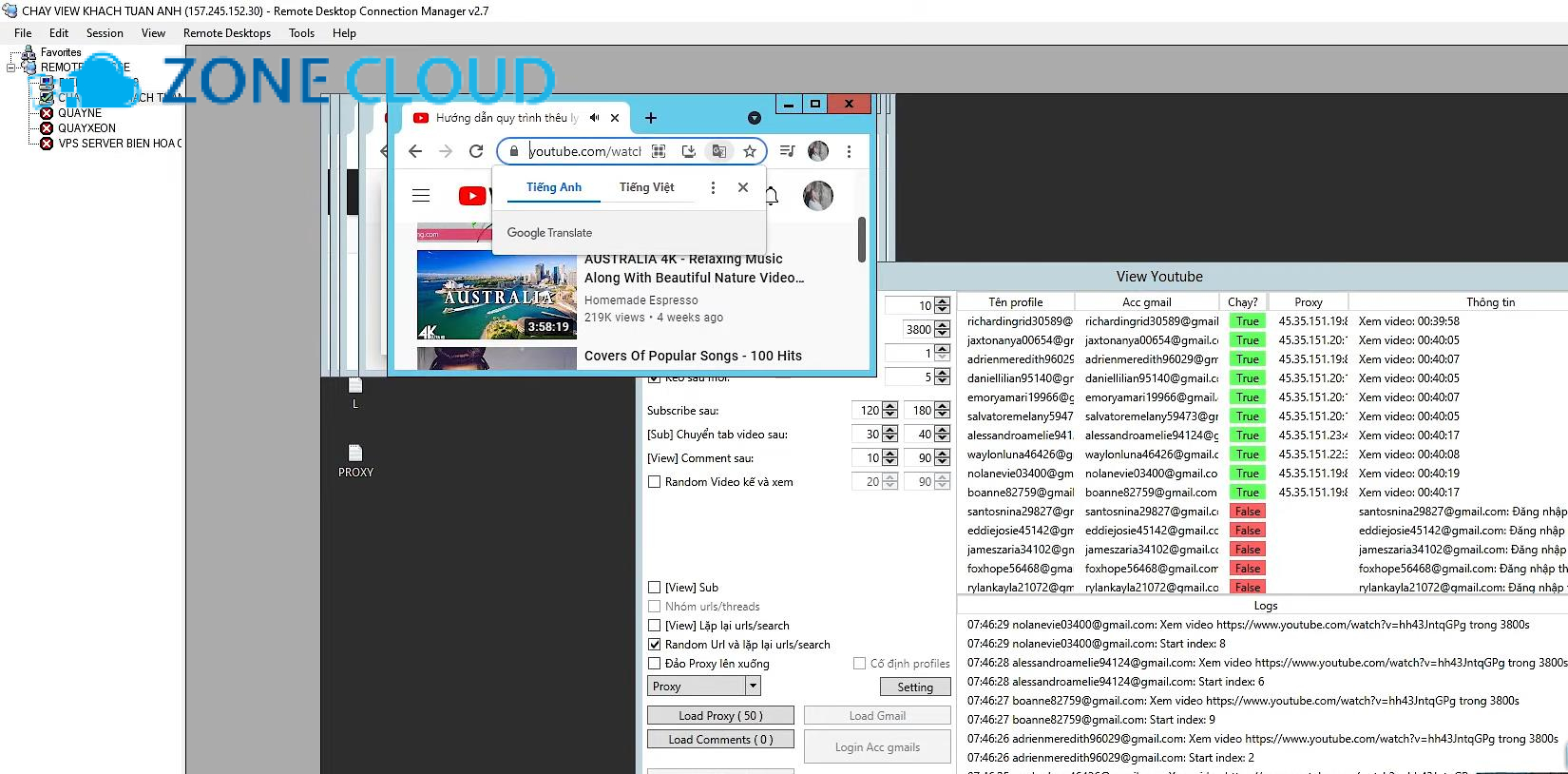Open the PROXY desktop file icon
Viewport: 1568px width, 774px height.
pyautogui.click(x=355, y=461)
